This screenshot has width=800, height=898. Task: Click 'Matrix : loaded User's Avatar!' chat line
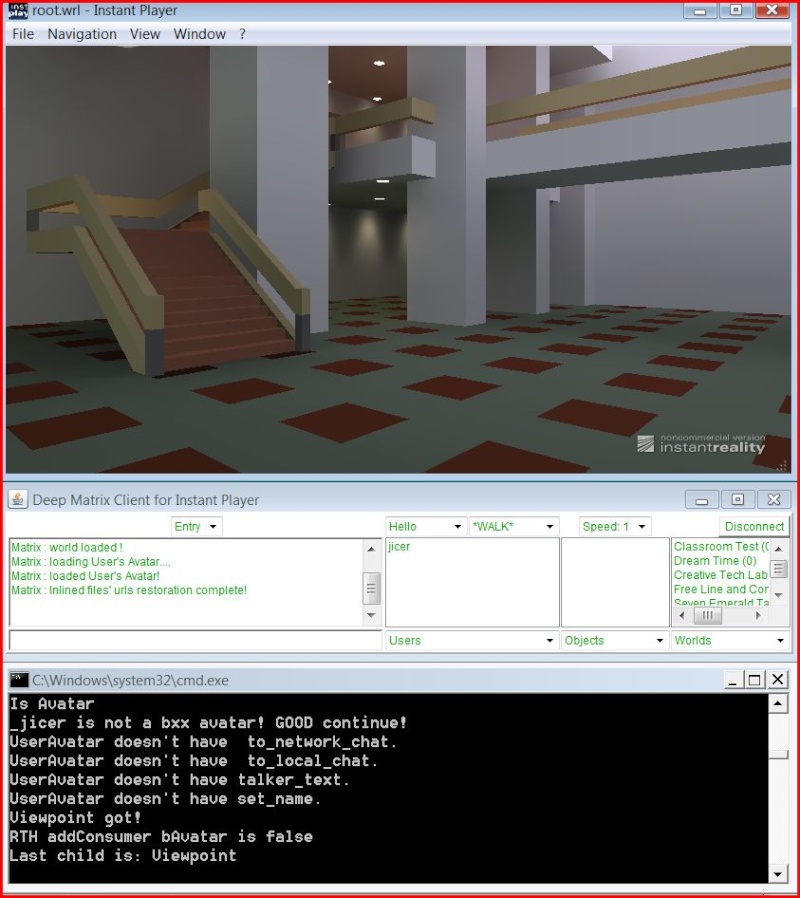[x=85, y=576]
